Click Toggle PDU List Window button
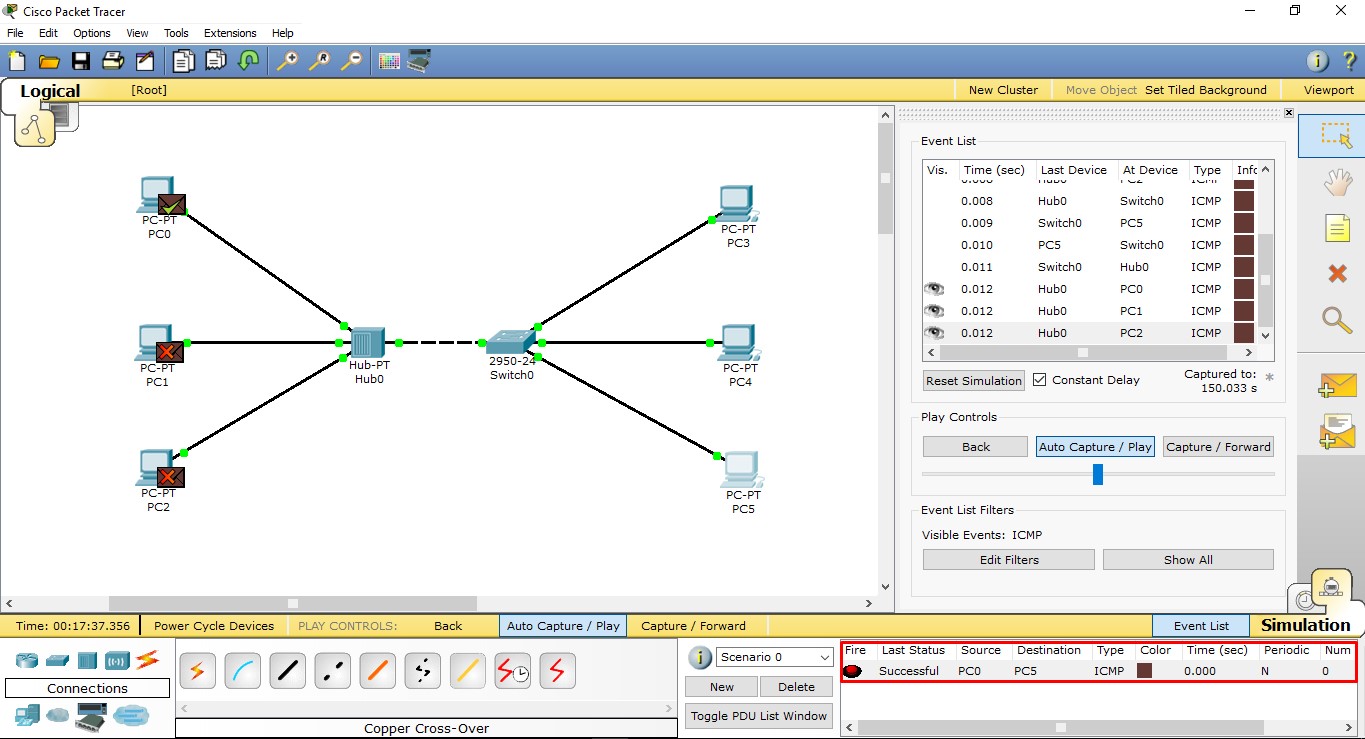The width and height of the screenshot is (1365, 739). coord(759,716)
